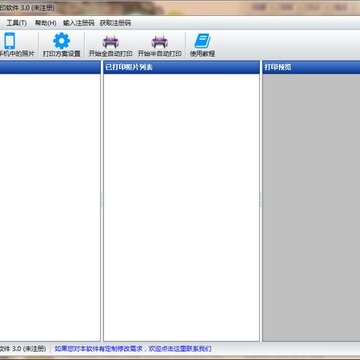Click the 开始半自动打印 printer icon
Image resolution: width=360 pixels, height=360 pixels.
pyautogui.click(x=160, y=42)
